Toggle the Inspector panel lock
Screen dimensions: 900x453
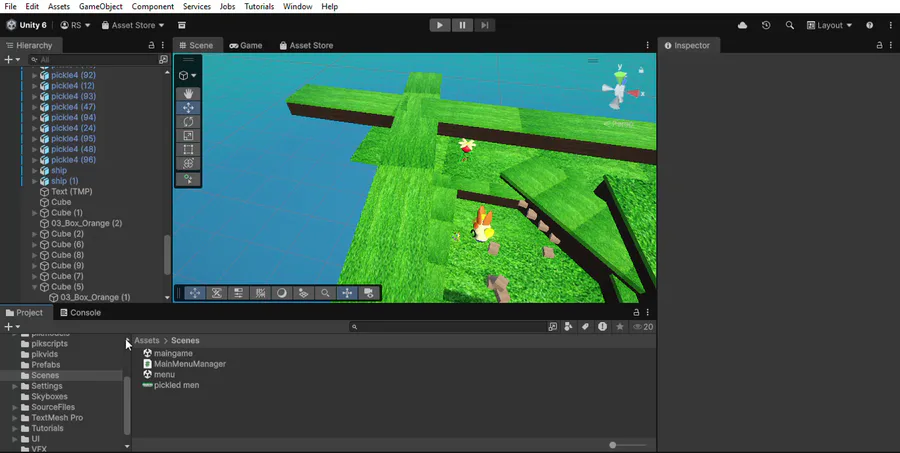(x=879, y=45)
